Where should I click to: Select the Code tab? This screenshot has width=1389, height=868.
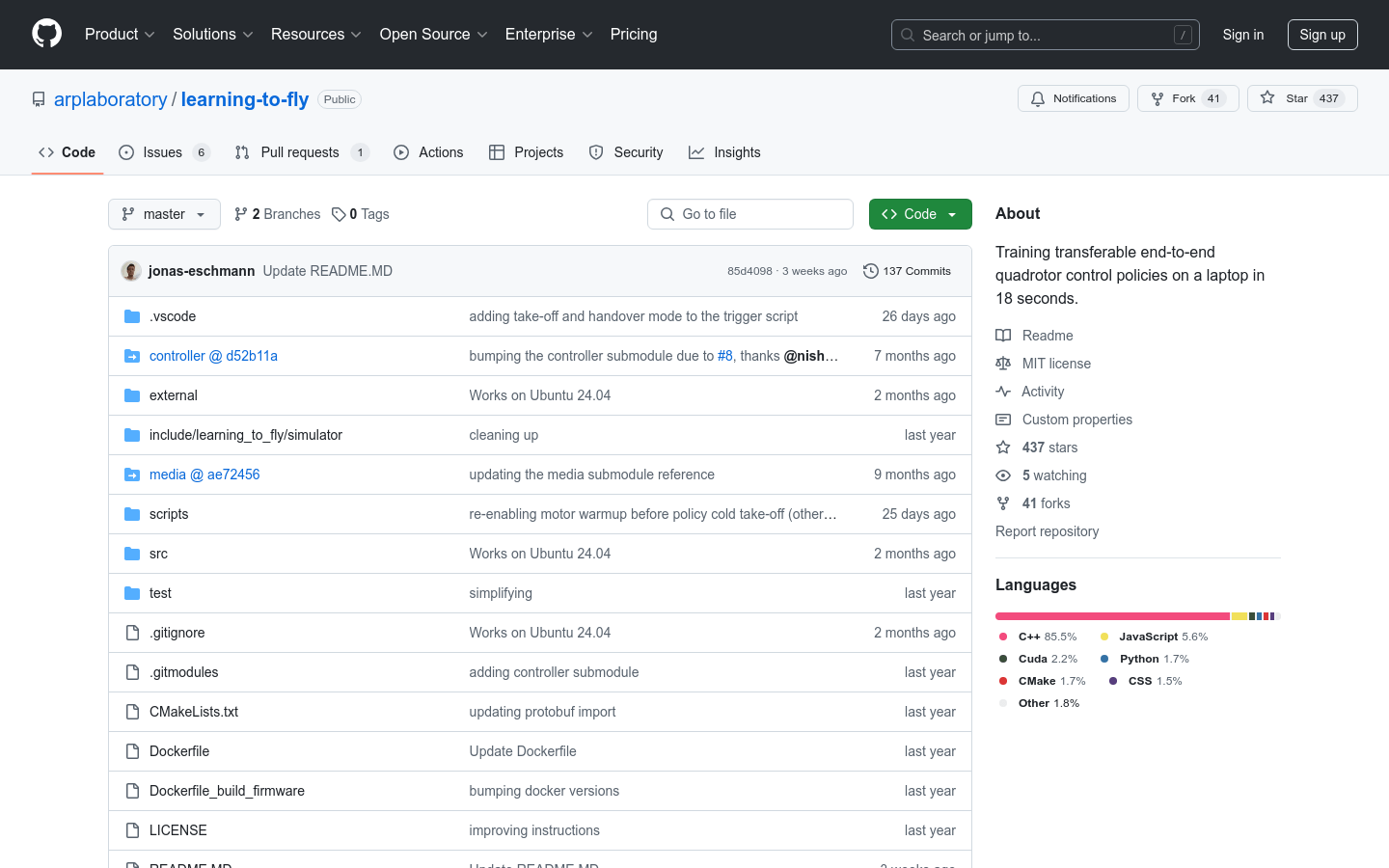(67, 152)
